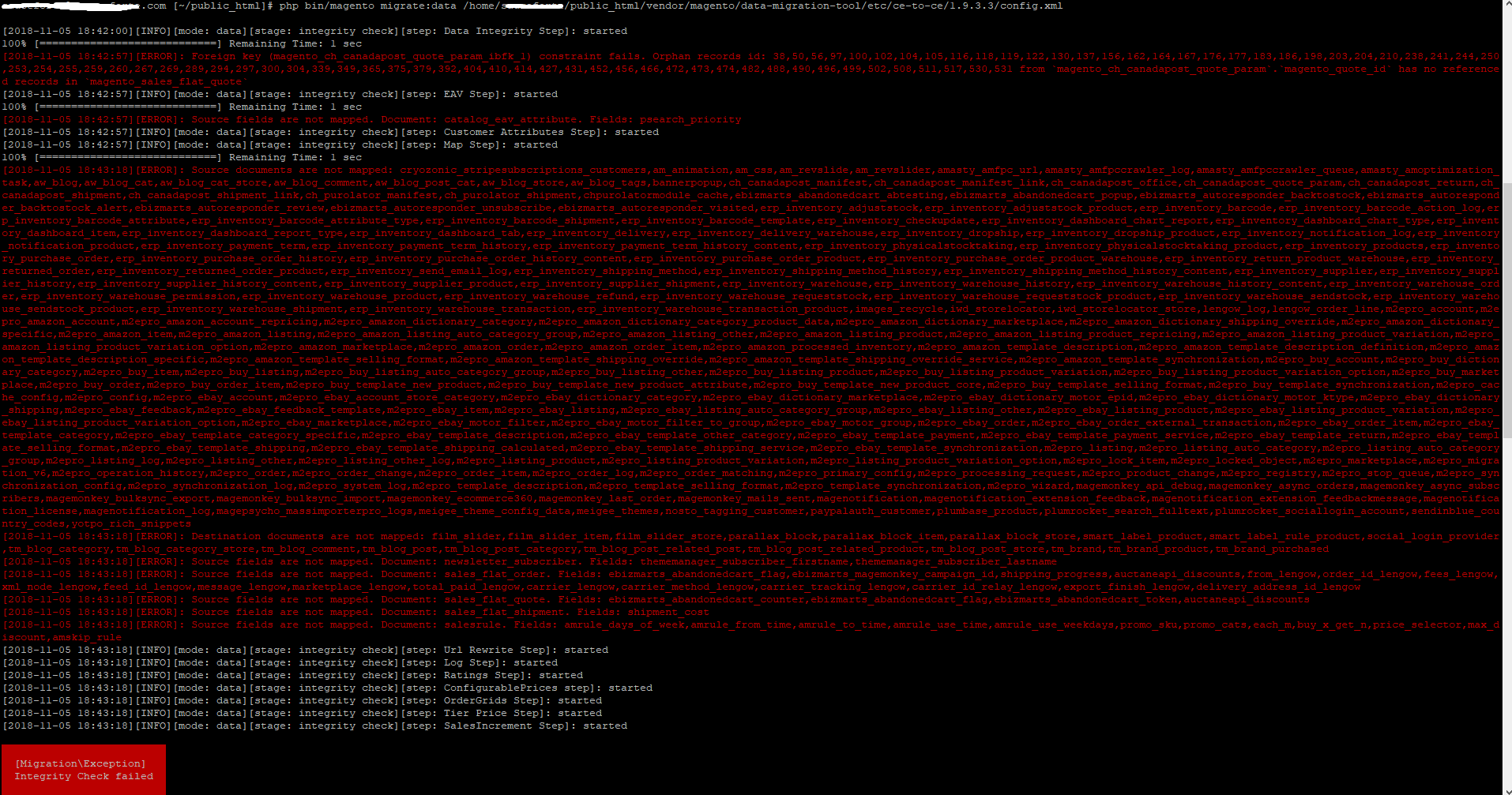The height and width of the screenshot is (795, 1512).
Task: Click the 'sales_flat_order' unmapped fields error line
Action: tap(750, 580)
